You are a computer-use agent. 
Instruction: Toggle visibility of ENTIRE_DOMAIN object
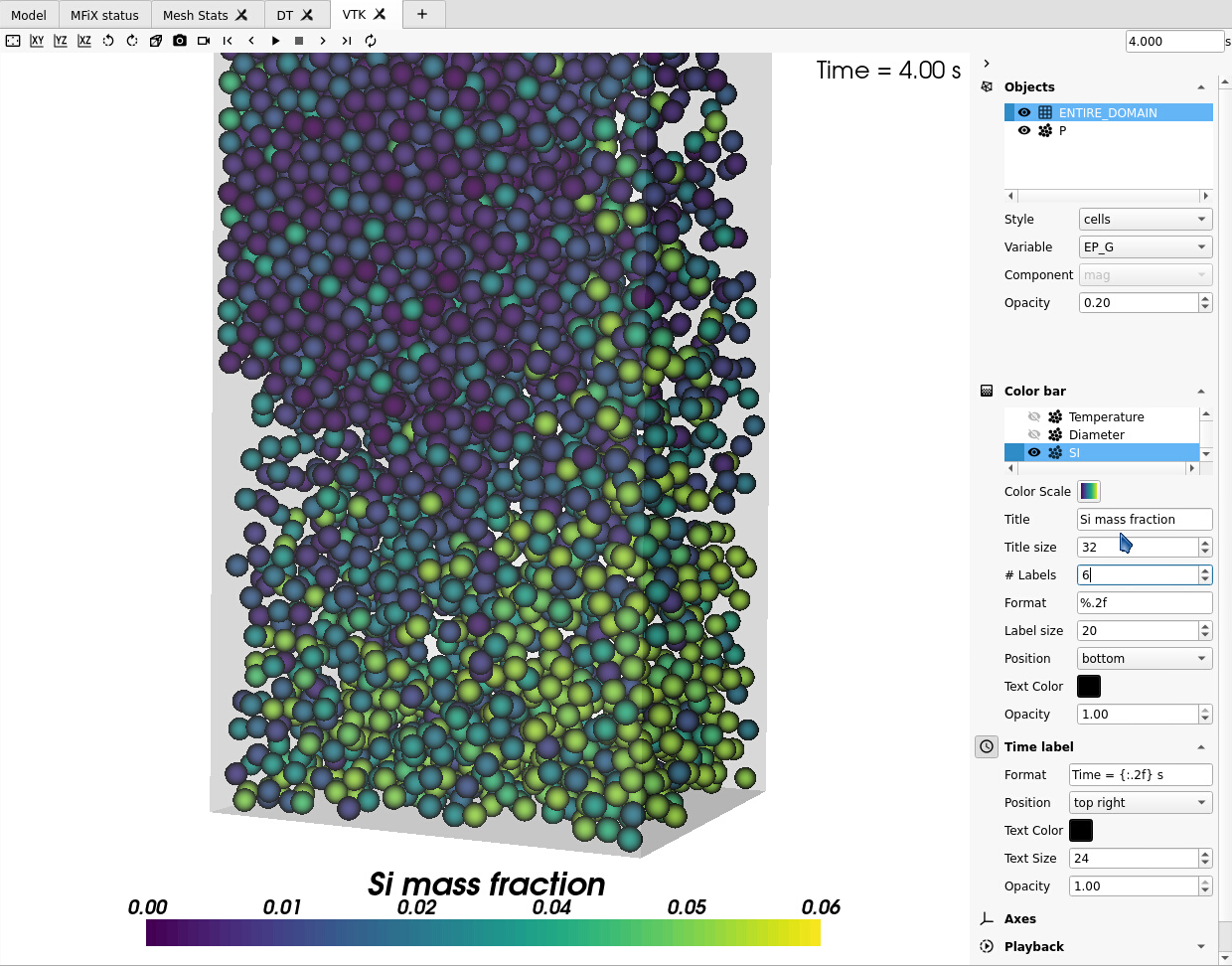pyautogui.click(x=1024, y=112)
